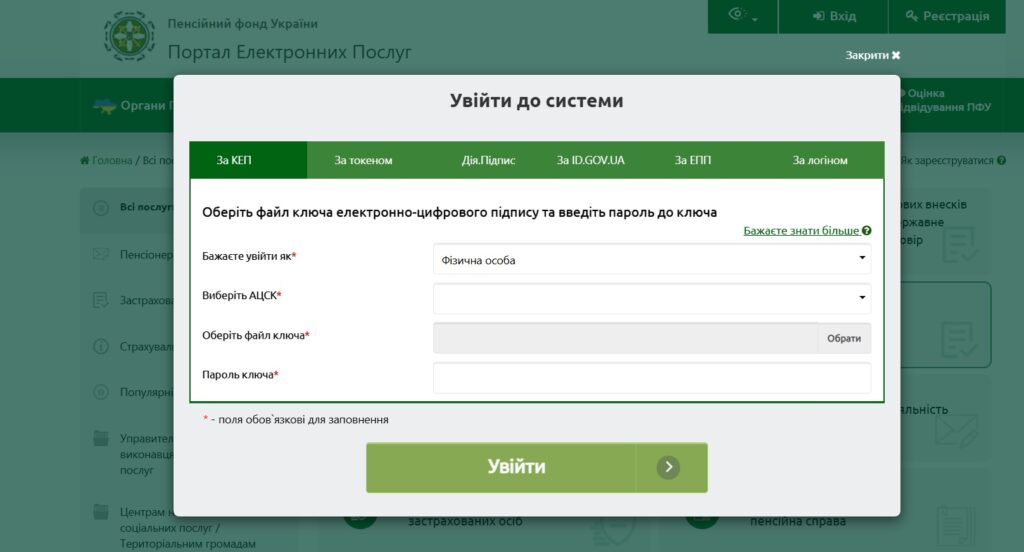The width and height of the screenshot is (1024, 552).
Task: Switch to the За КЕП tab
Action: pyautogui.click(x=248, y=160)
